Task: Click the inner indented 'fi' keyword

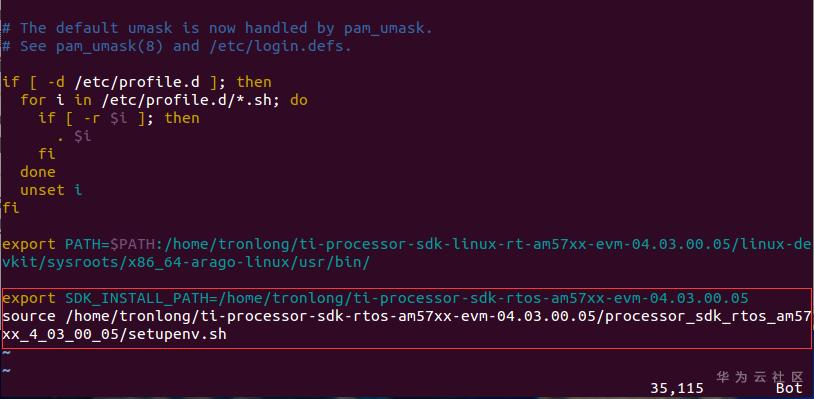Action: [x=46, y=154]
